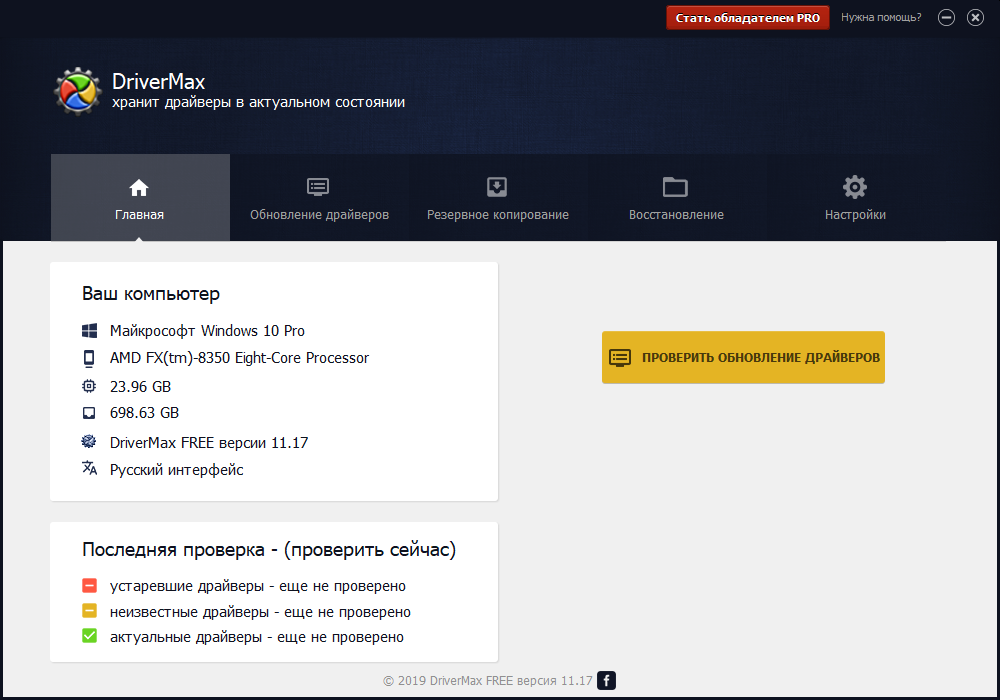This screenshot has height=700, width=1000.
Task: Click the DriverMax version gear icon
Action: [89, 441]
